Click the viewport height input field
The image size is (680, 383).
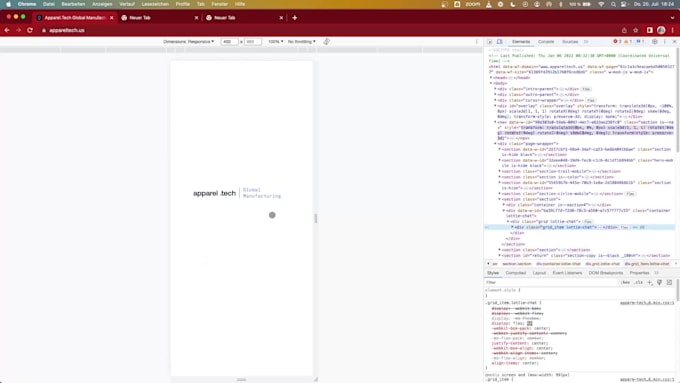click(253, 42)
